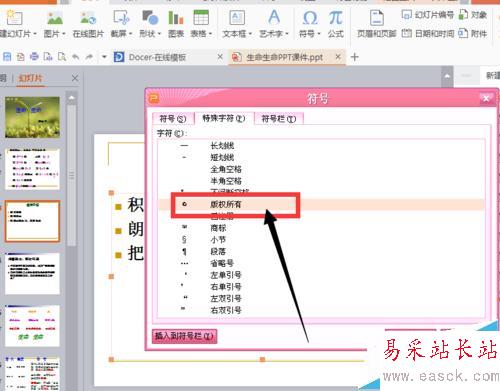The height and width of the screenshot is (391, 500).
Task: Open Header and Footer (页眉和页脚) icon
Action: pyautogui.click(x=377, y=17)
